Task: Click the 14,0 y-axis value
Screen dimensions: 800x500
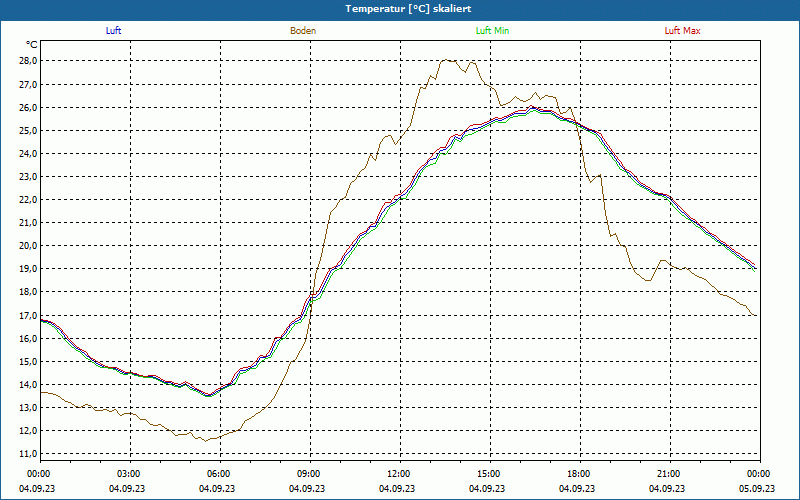Action: [x=29, y=384]
